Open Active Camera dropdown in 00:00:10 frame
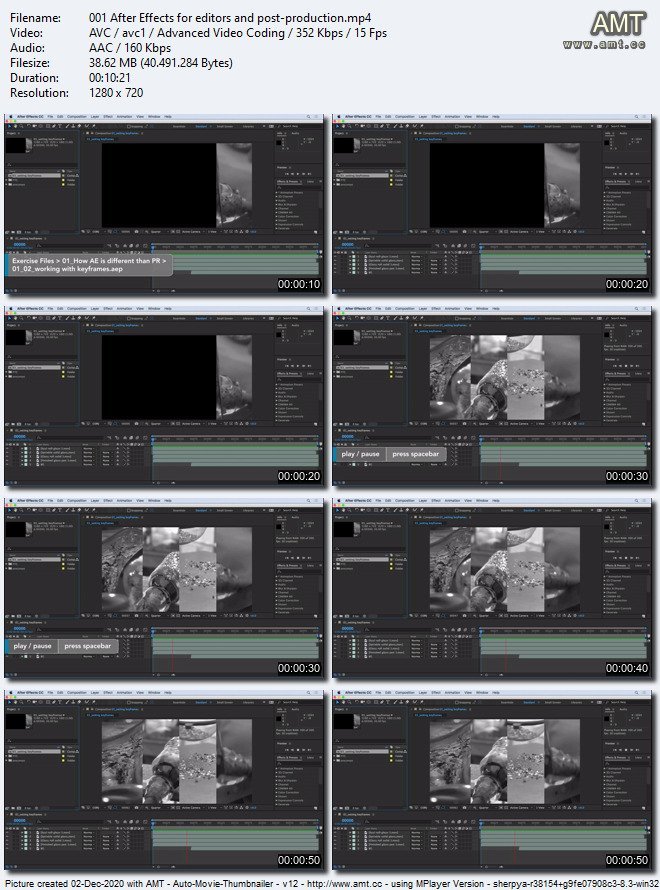 pos(191,232)
